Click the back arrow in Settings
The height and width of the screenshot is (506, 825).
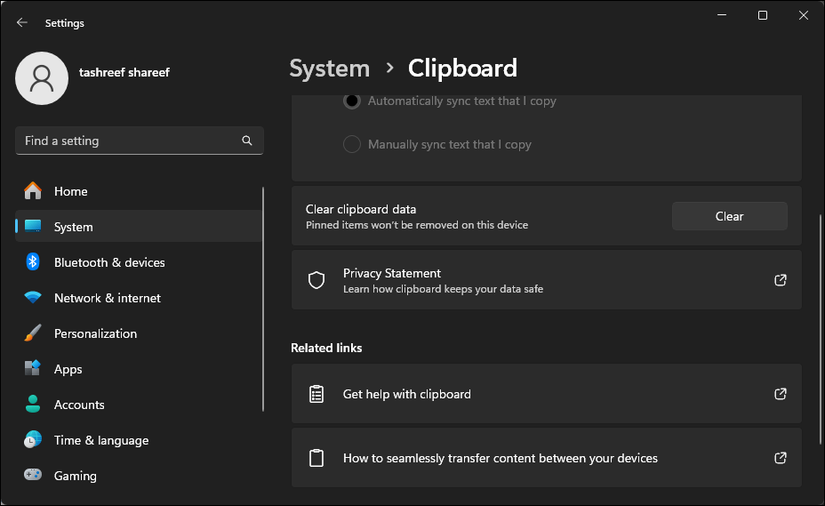tap(22, 23)
